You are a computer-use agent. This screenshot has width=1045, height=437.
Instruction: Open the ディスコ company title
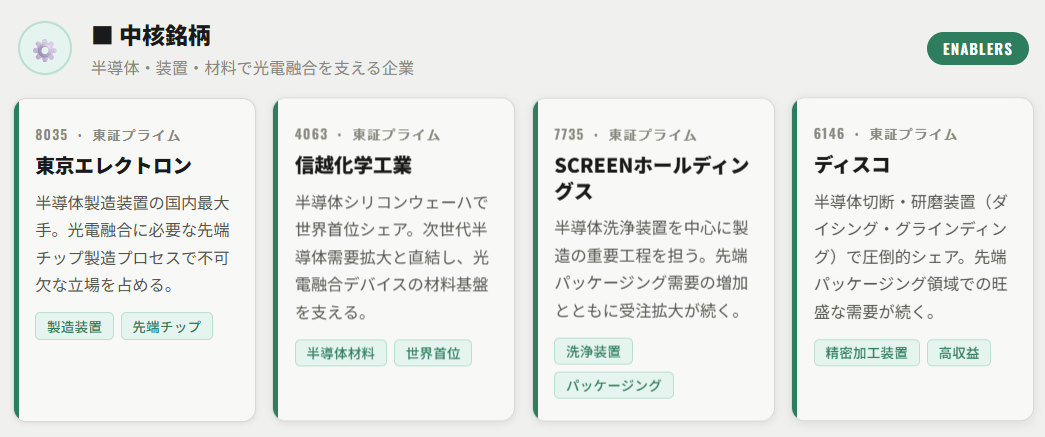point(852,164)
